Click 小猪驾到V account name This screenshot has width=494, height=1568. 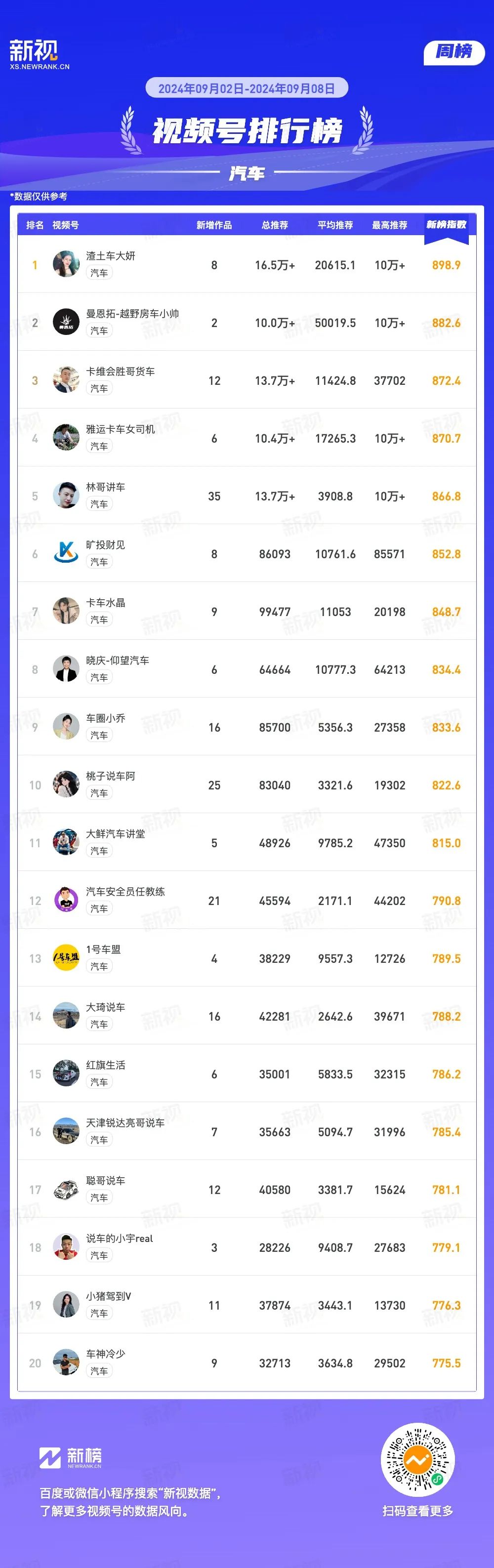(x=108, y=1296)
